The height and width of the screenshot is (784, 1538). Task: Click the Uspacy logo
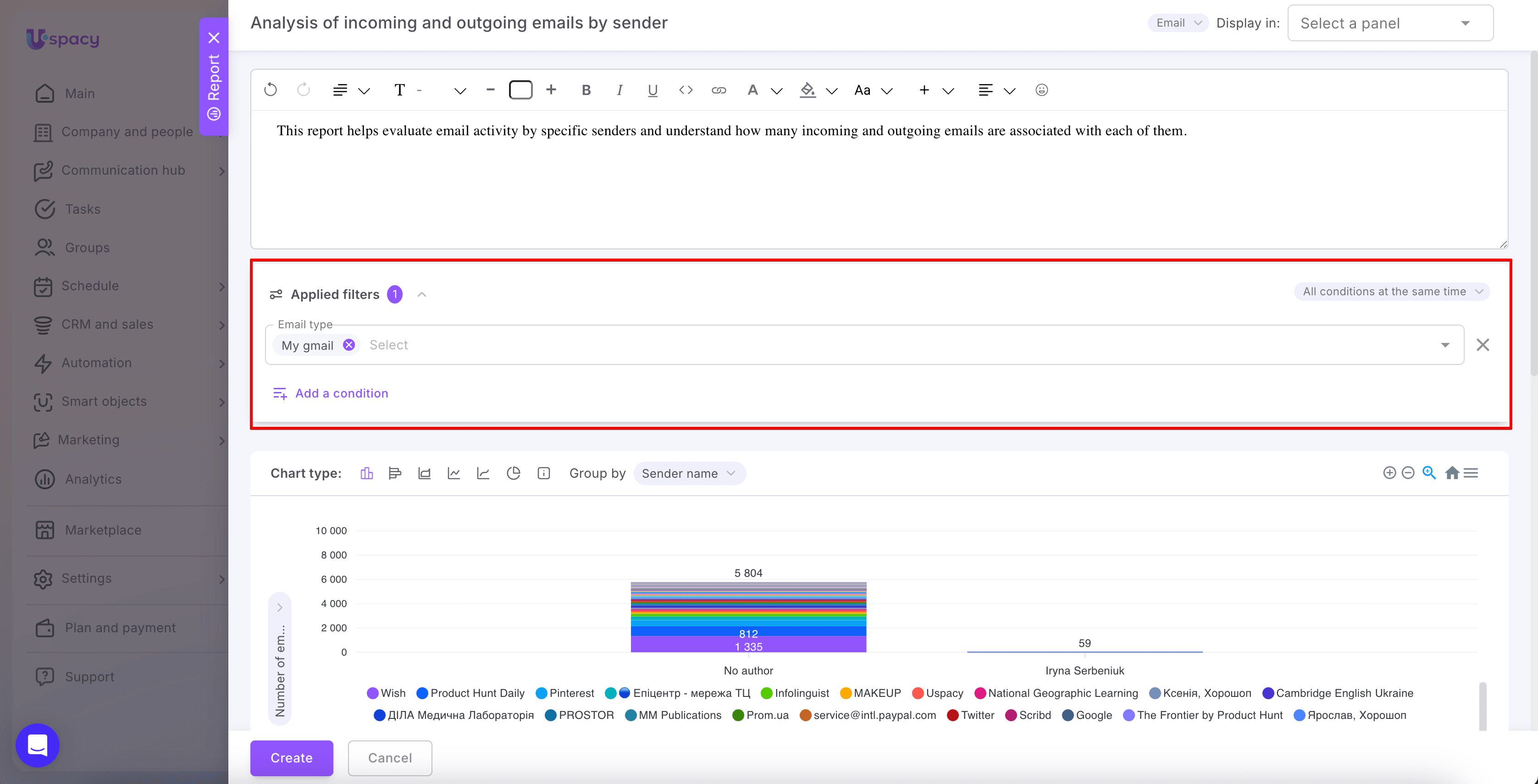tap(63, 39)
